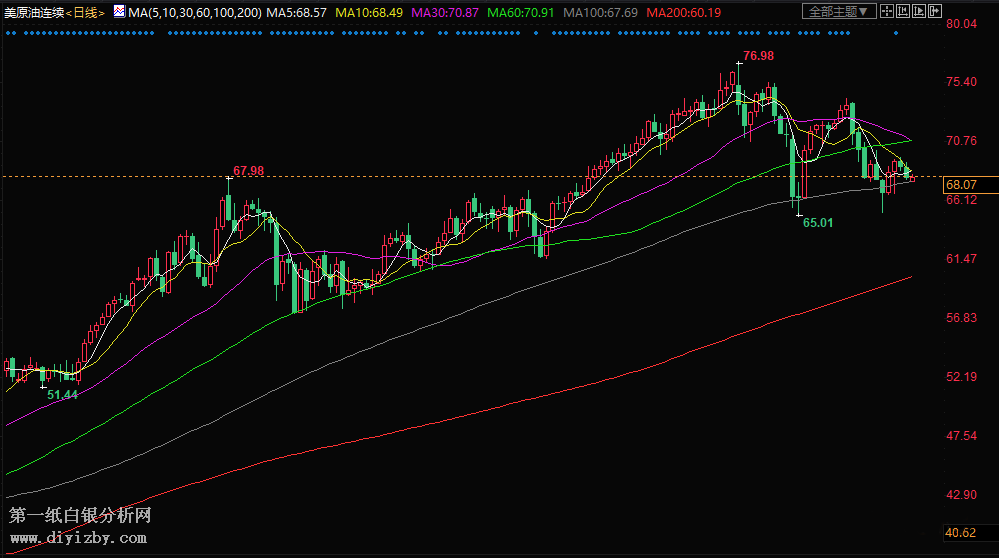
Task: Click the MA5:68.57 legend value
Action: click(x=299, y=12)
